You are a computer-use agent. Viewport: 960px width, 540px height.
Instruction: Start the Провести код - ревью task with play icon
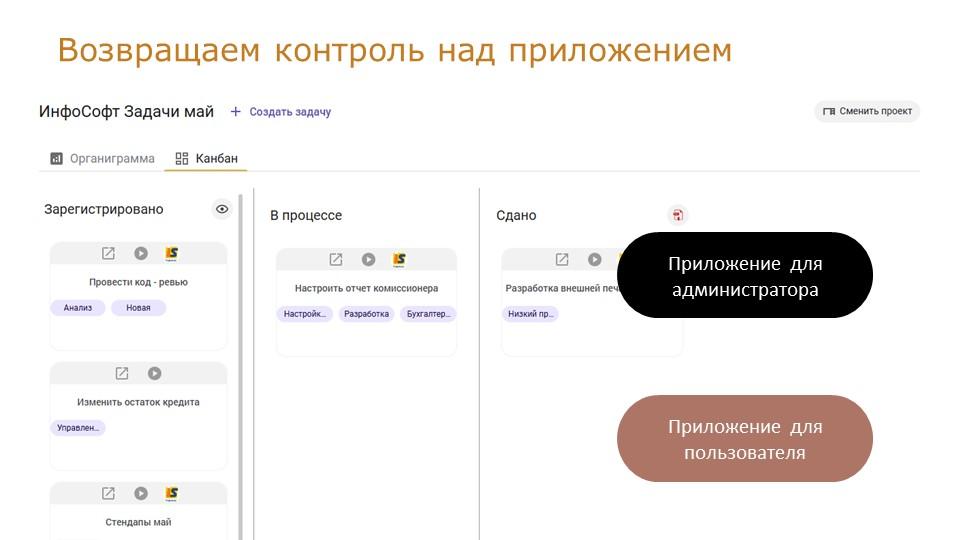click(x=141, y=253)
